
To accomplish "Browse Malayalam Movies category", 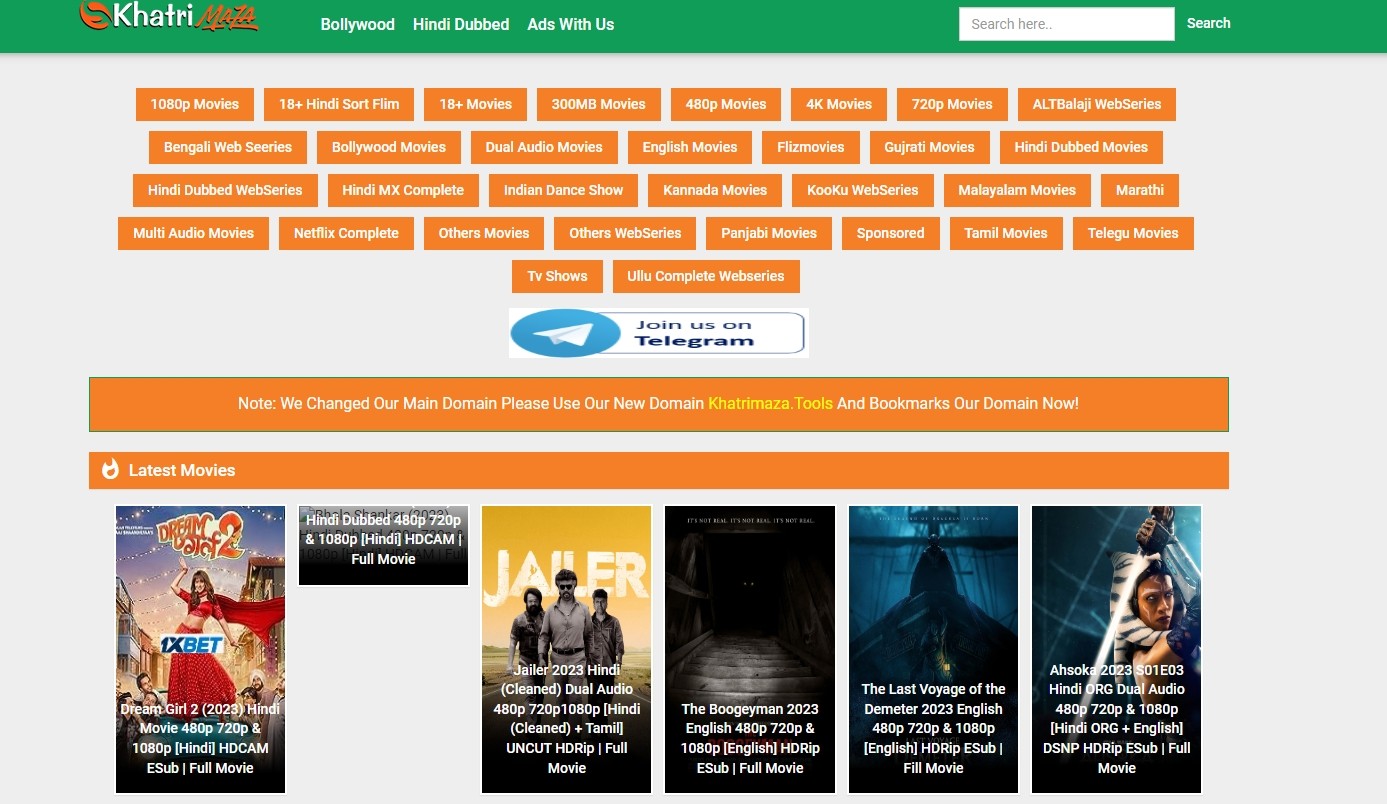I will click(x=1017, y=190).
